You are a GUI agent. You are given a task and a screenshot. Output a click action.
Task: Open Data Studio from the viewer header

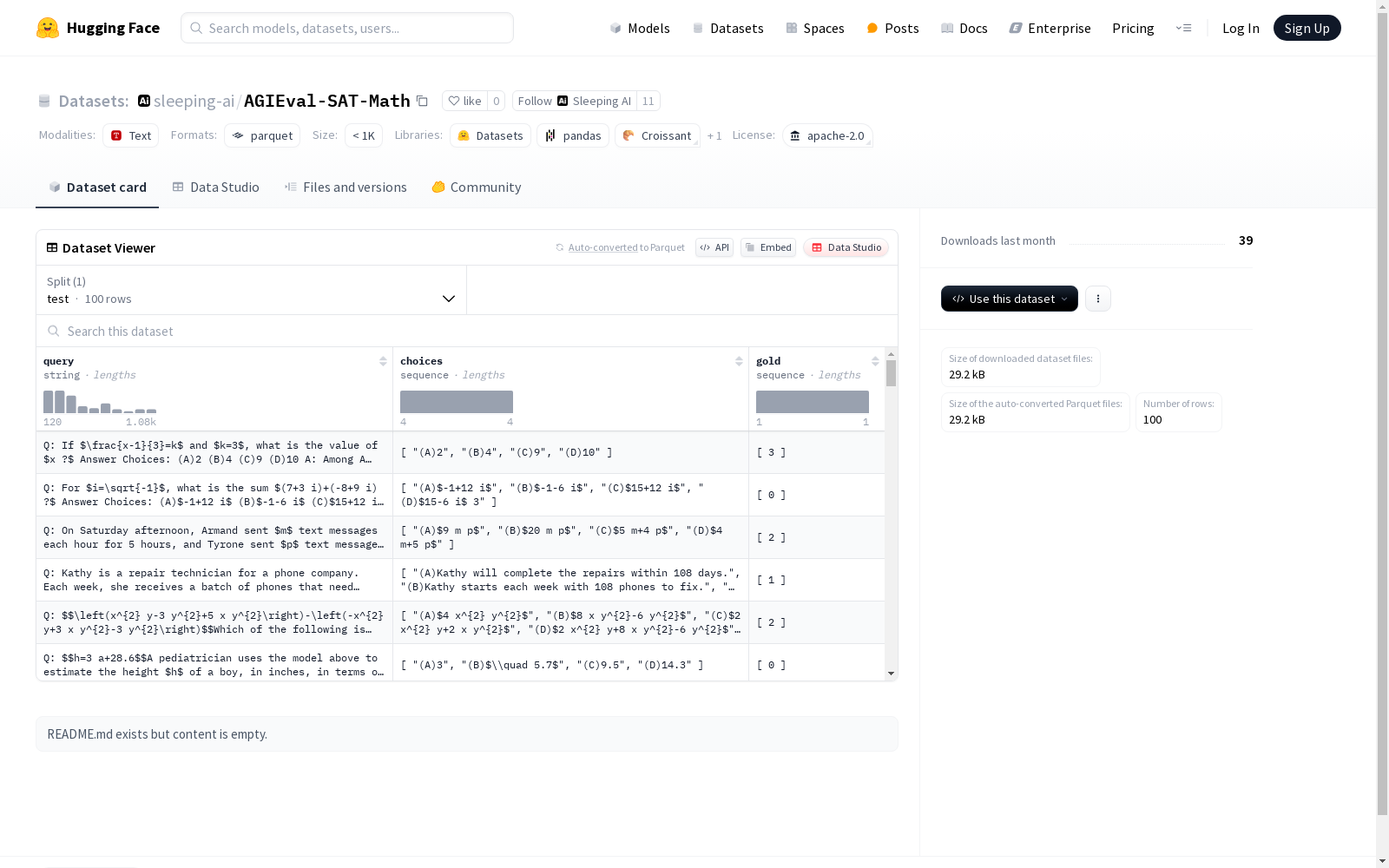click(x=846, y=247)
